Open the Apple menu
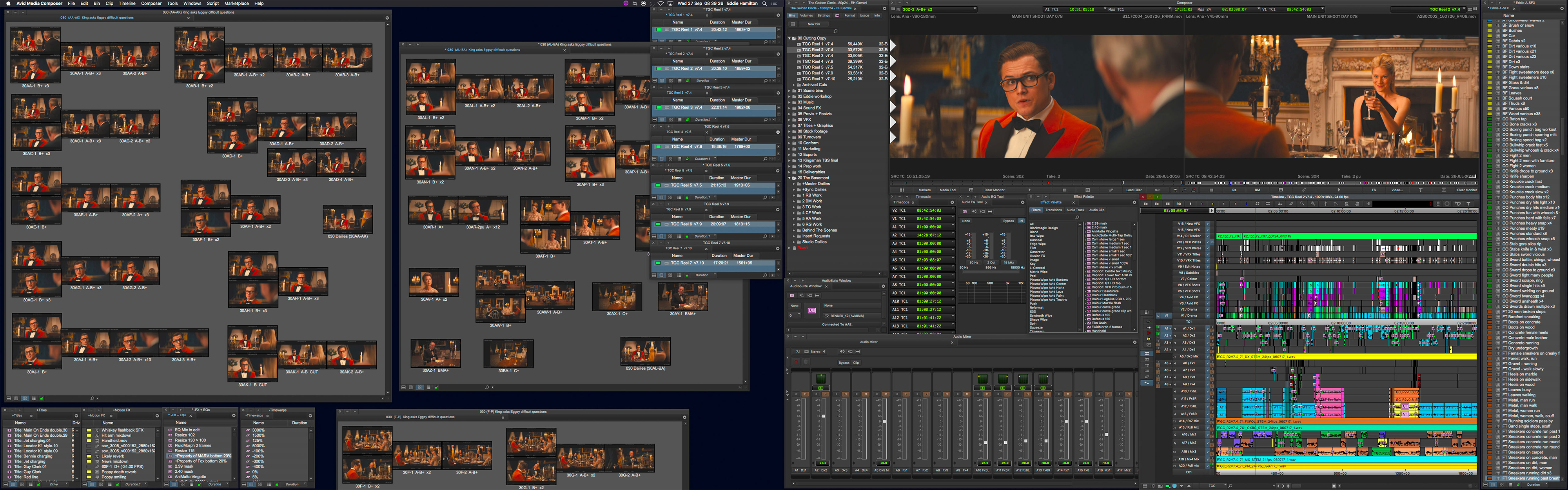The width and height of the screenshot is (1568, 490). tap(8, 3)
